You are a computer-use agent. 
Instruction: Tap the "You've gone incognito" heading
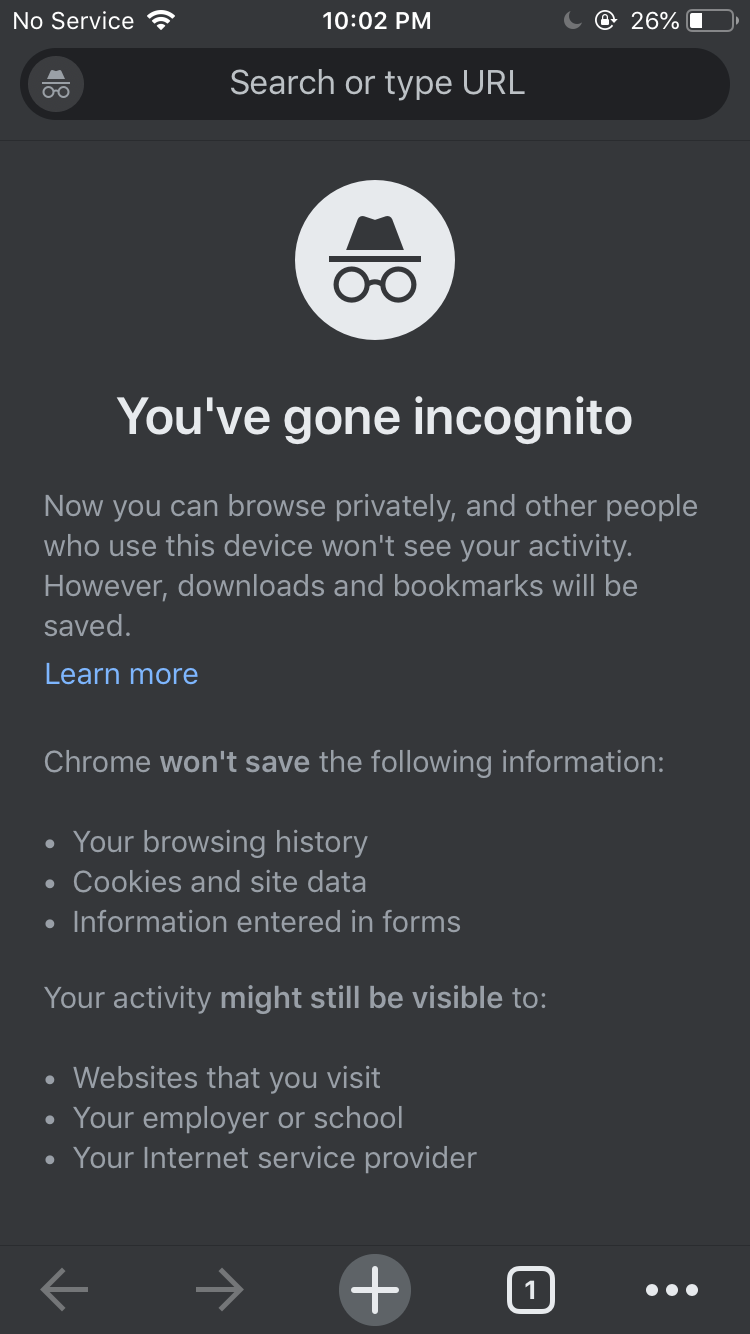(375, 416)
